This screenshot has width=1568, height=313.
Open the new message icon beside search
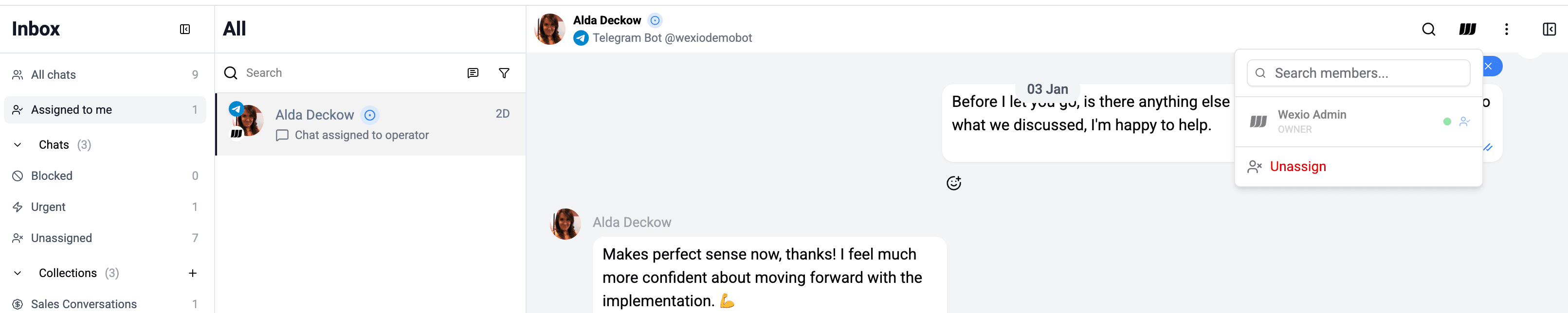pos(473,73)
